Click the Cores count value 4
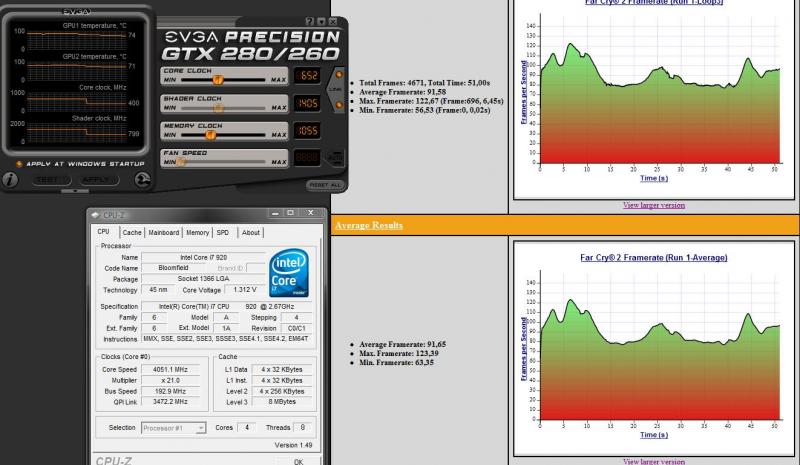 point(247,428)
